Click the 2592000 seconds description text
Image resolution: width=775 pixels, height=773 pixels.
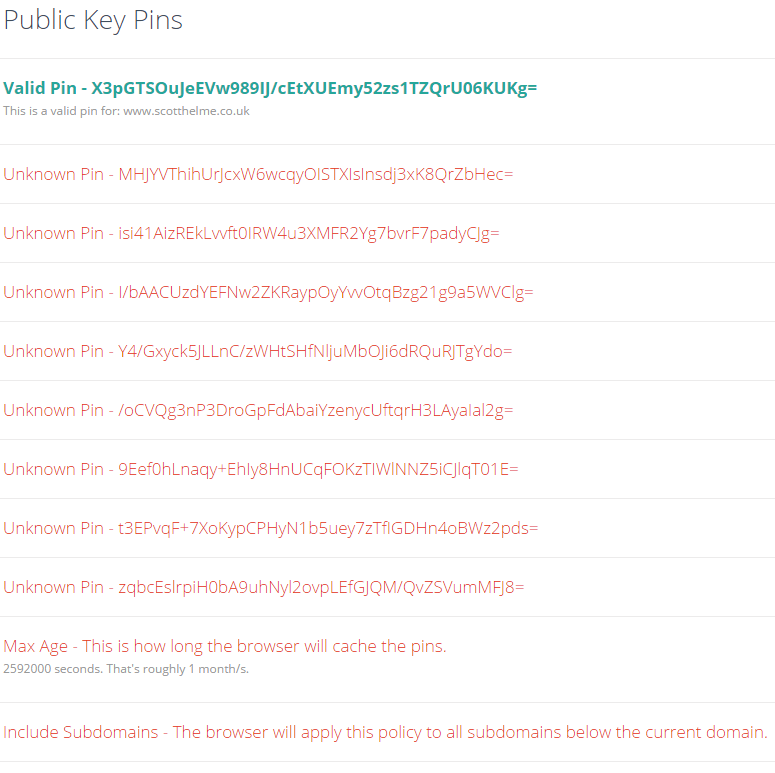[126, 669]
